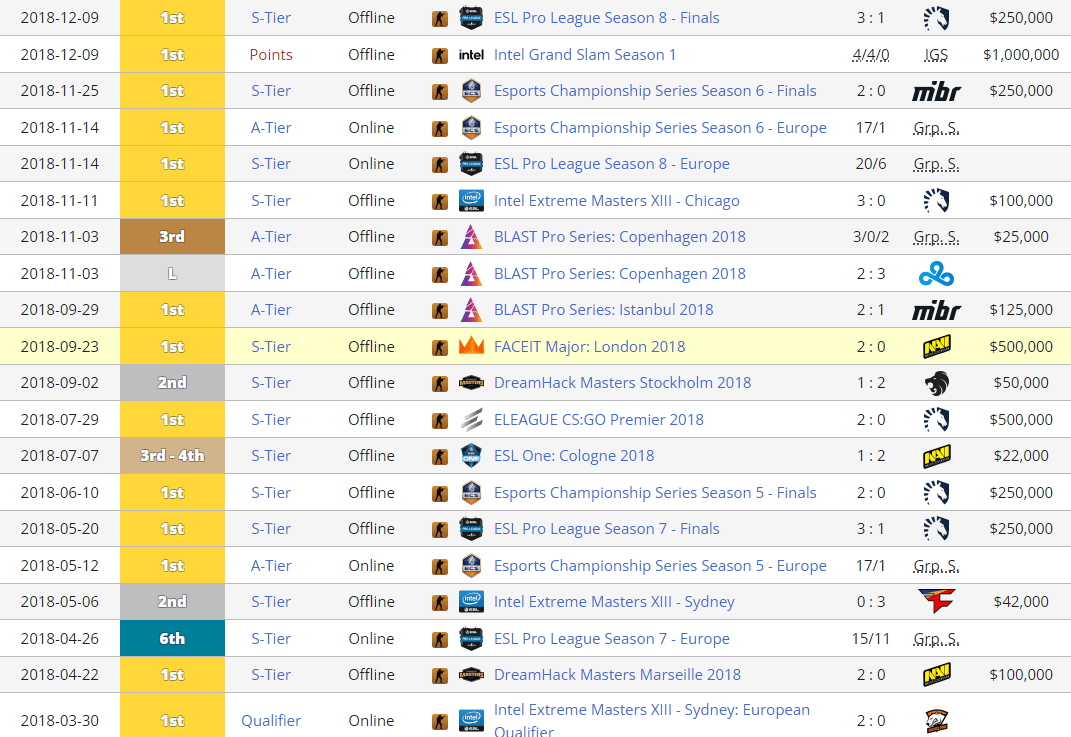Click the ESL One icon in Cologne 2018 row
The height and width of the screenshot is (737, 1071).
471,456
